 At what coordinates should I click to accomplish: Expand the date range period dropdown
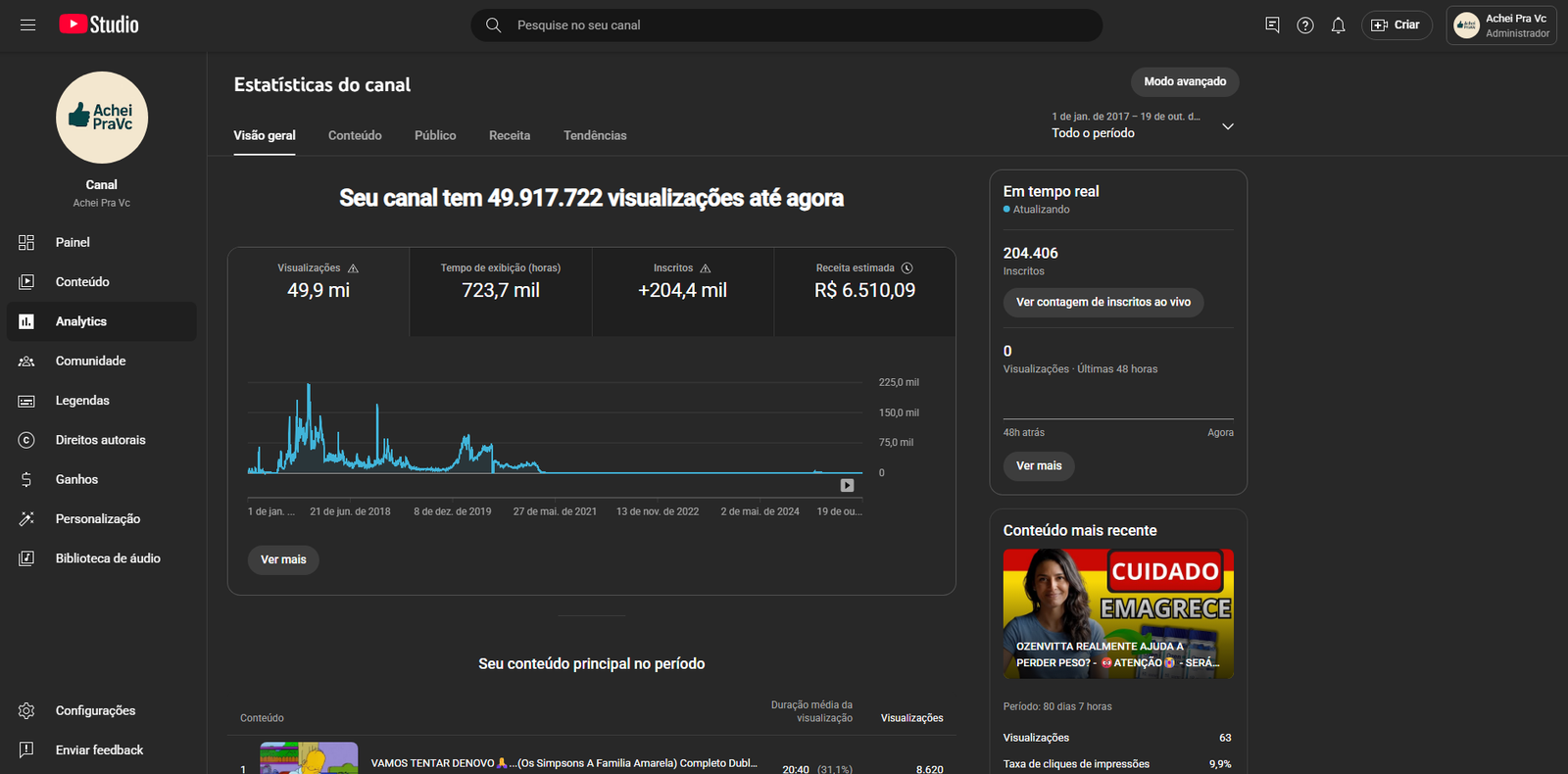click(1227, 126)
